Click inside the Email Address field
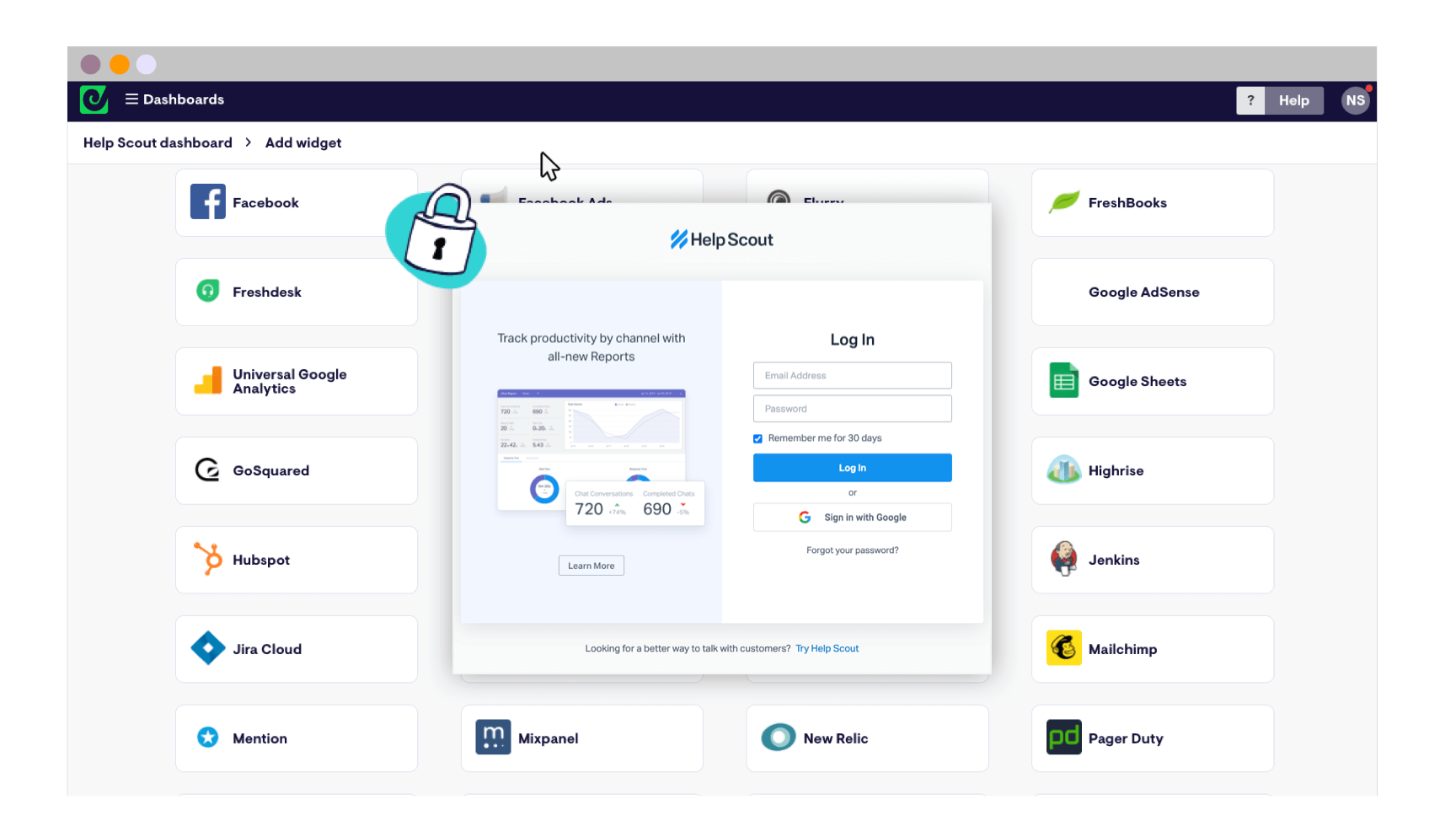Viewport: 1456px width, 837px height. click(x=852, y=374)
